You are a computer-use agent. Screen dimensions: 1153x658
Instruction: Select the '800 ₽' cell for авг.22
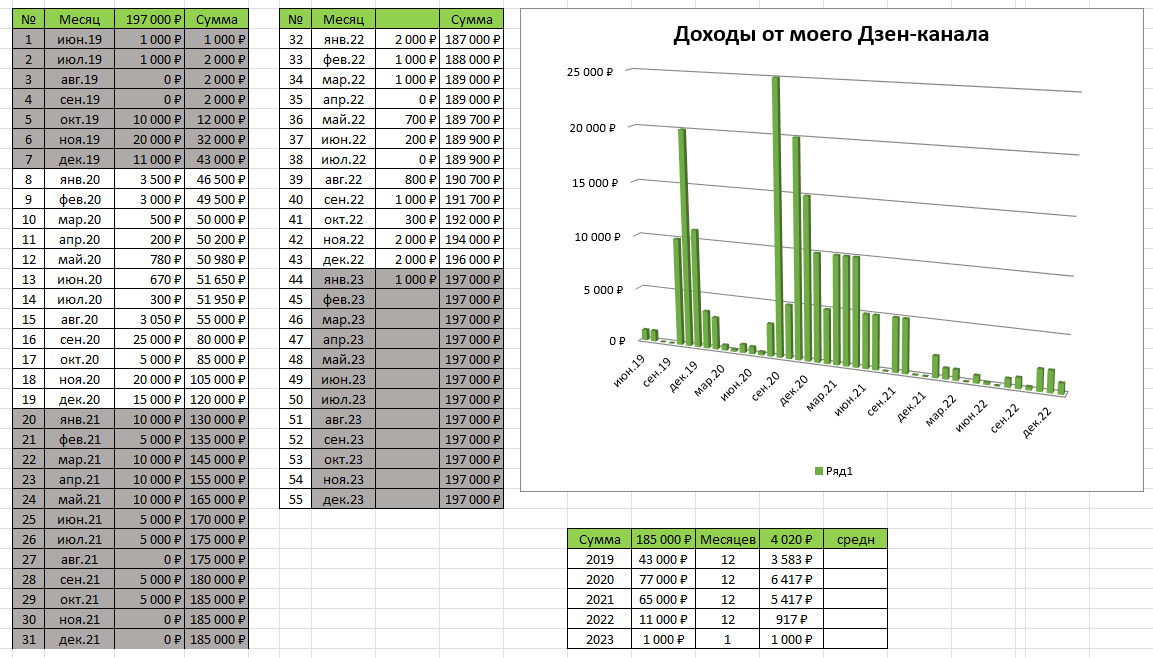(408, 179)
